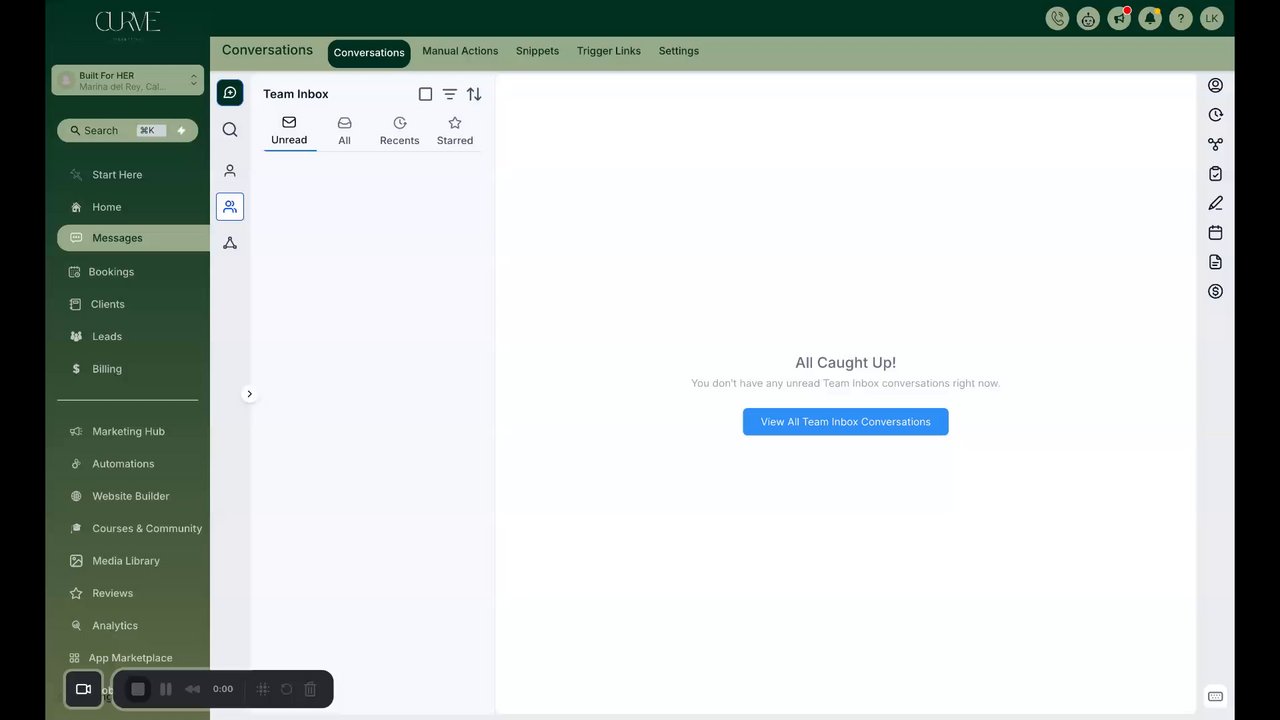Open the notes pencil icon in right rail
Image resolution: width=1280 pixels, height=720 pixels.
[x=1215, y=203]
